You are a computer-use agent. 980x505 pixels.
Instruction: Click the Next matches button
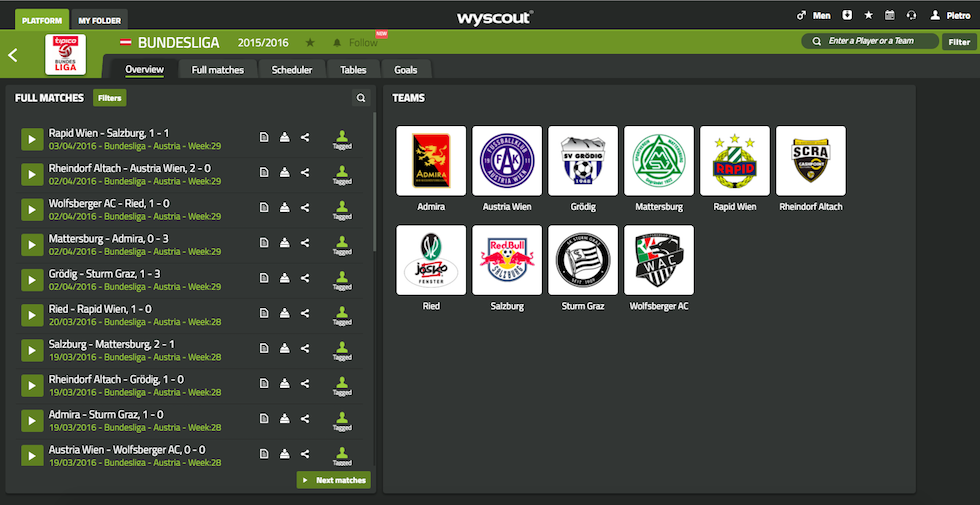[x=333, y=480]
